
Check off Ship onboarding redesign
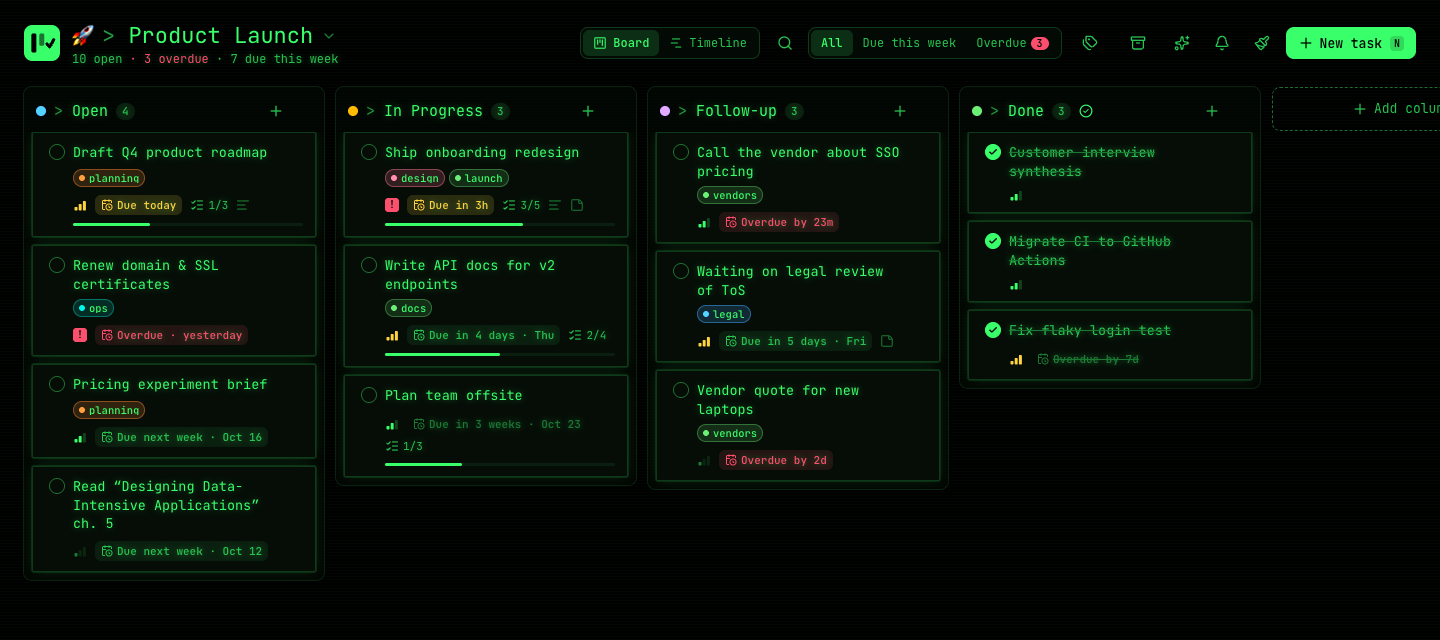click(369, 152)
